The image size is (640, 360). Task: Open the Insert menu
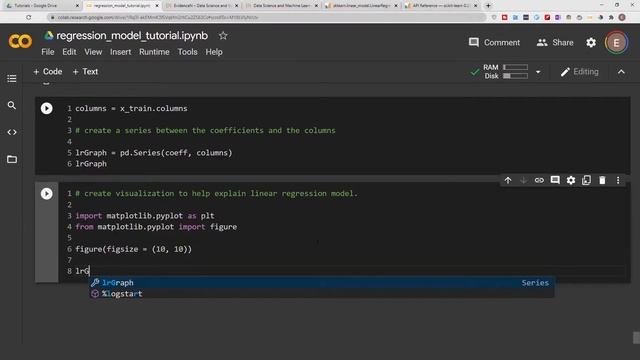(120, 52)
